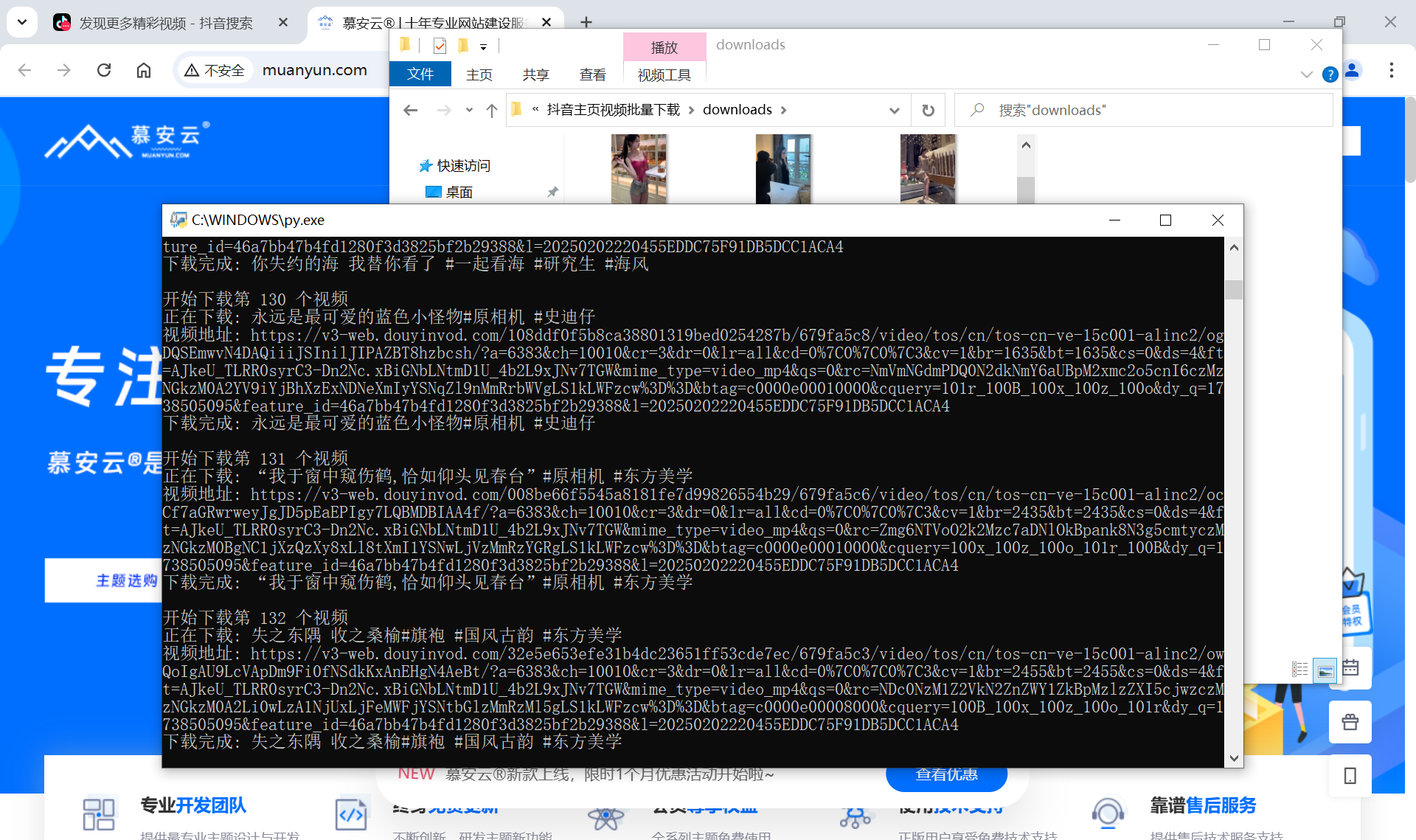
Task: Reload the muanyun.com page
Action: [104, 70]
